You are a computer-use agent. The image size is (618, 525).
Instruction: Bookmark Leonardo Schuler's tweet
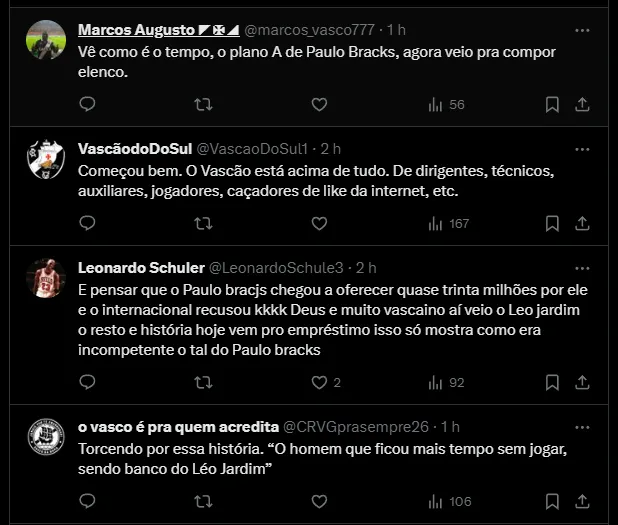[552, 381]
